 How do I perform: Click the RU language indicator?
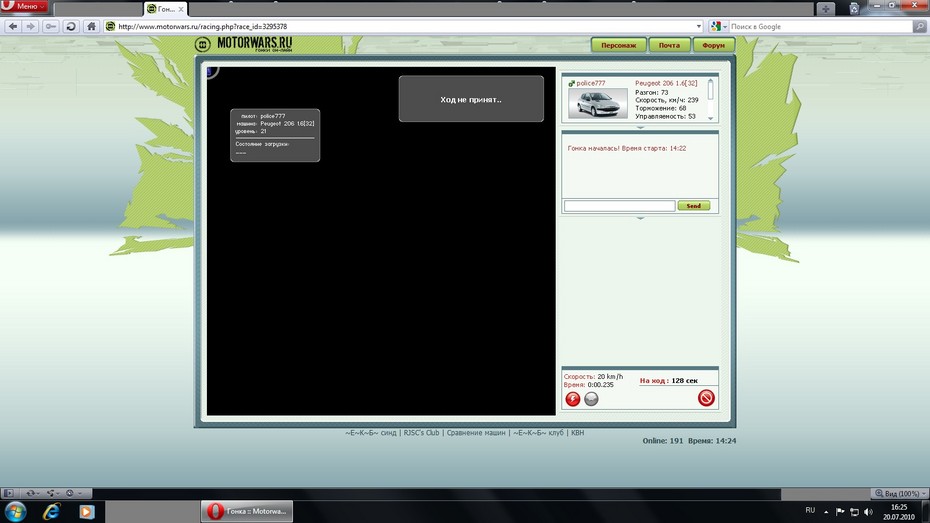[x=810, y=511]
